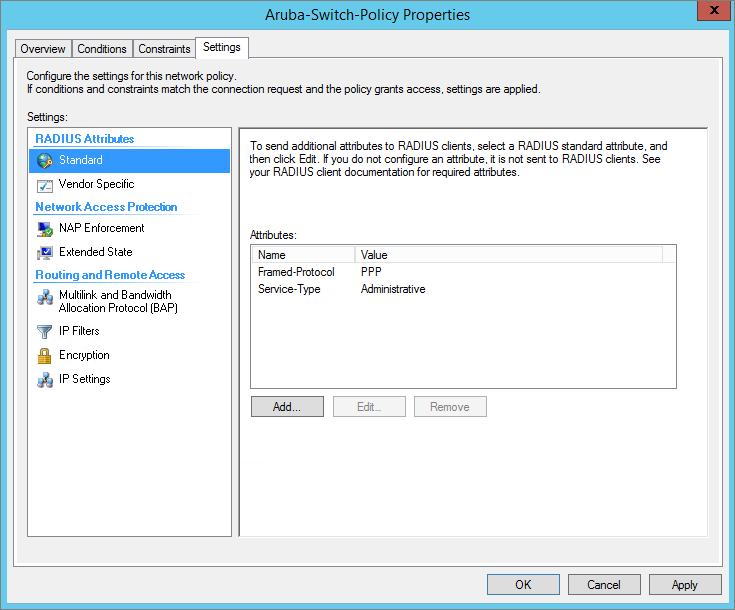Switch to the Overview tab
This screenshot has height=610, width=735.
(43, 49)
